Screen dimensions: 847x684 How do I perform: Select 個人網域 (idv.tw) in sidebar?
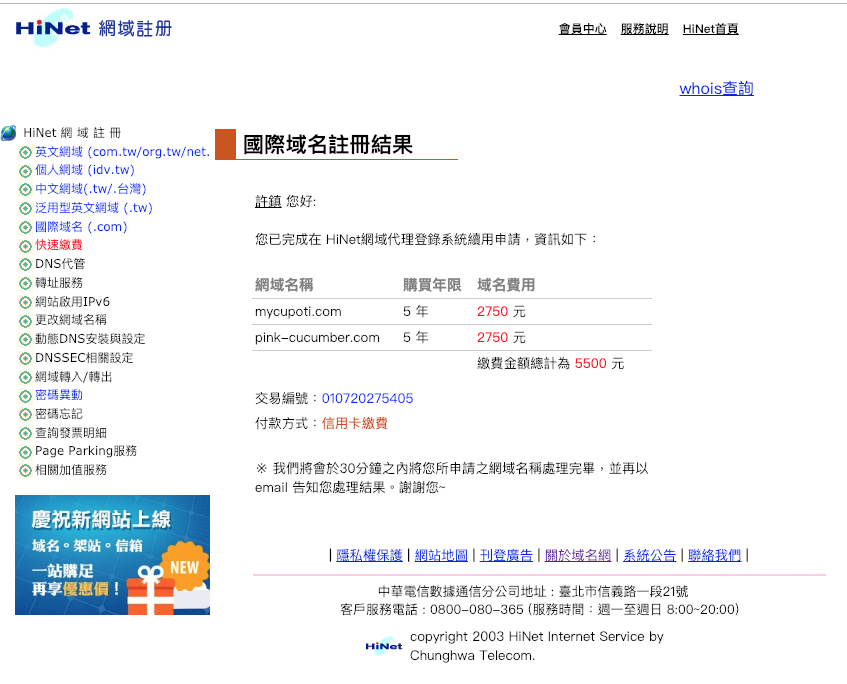tap(84, 170)
